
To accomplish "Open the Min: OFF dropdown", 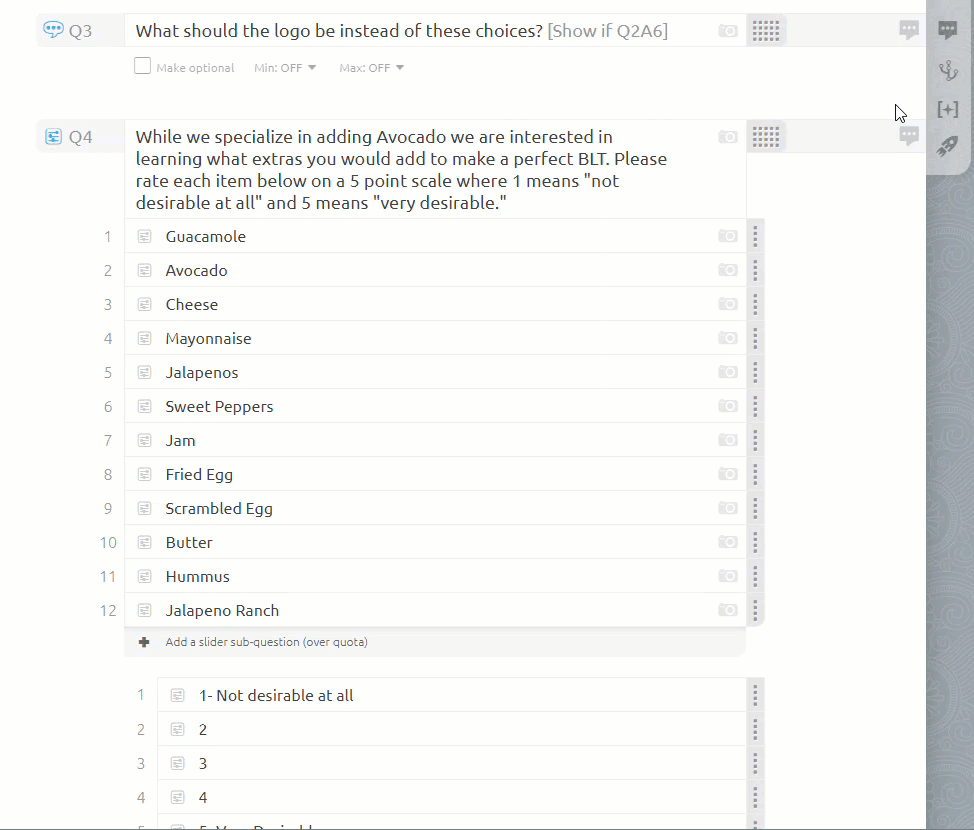I will point(285,68).
